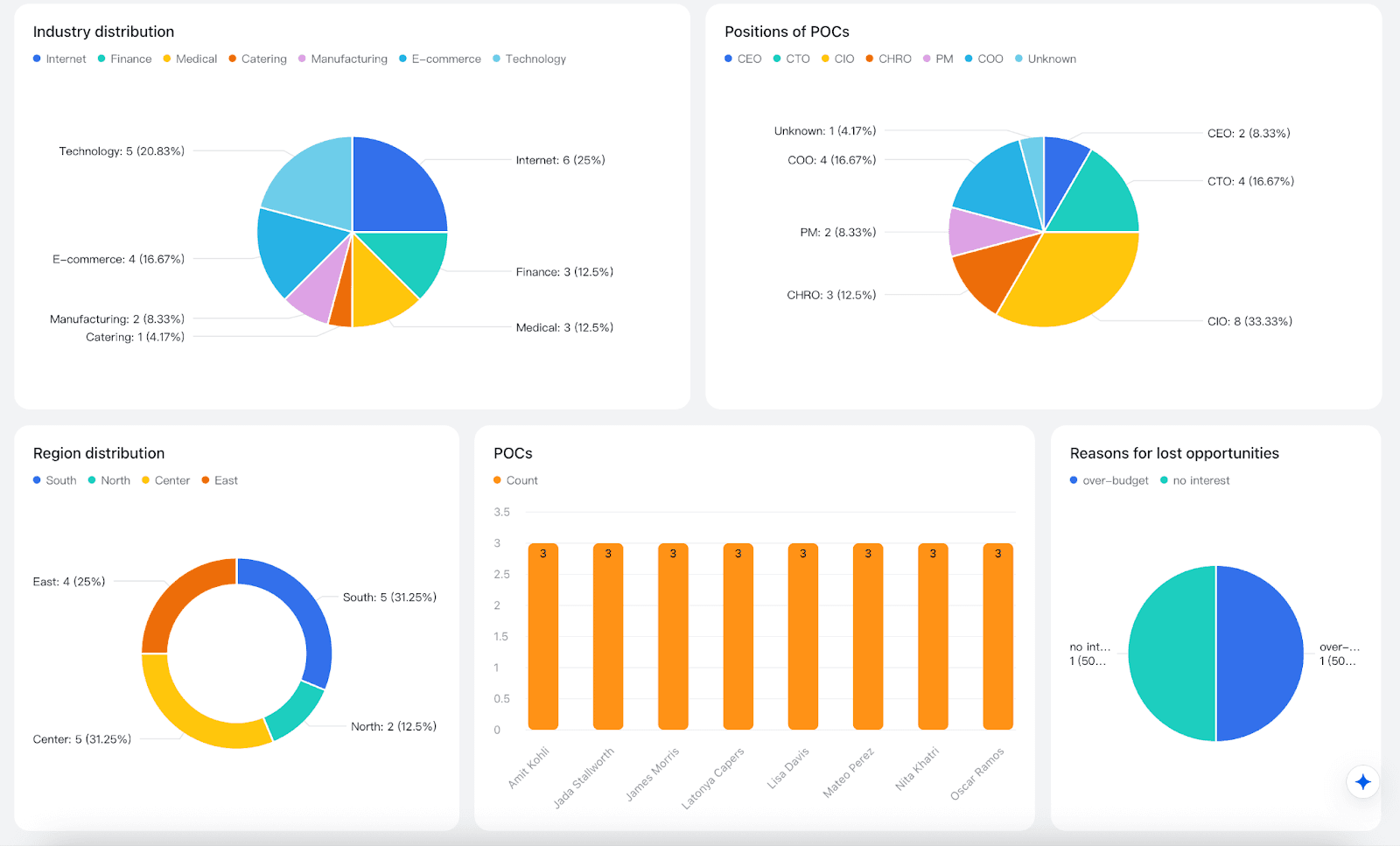
Task: Toggle Internet legend in Industry distribution
Action: (59, 59)
